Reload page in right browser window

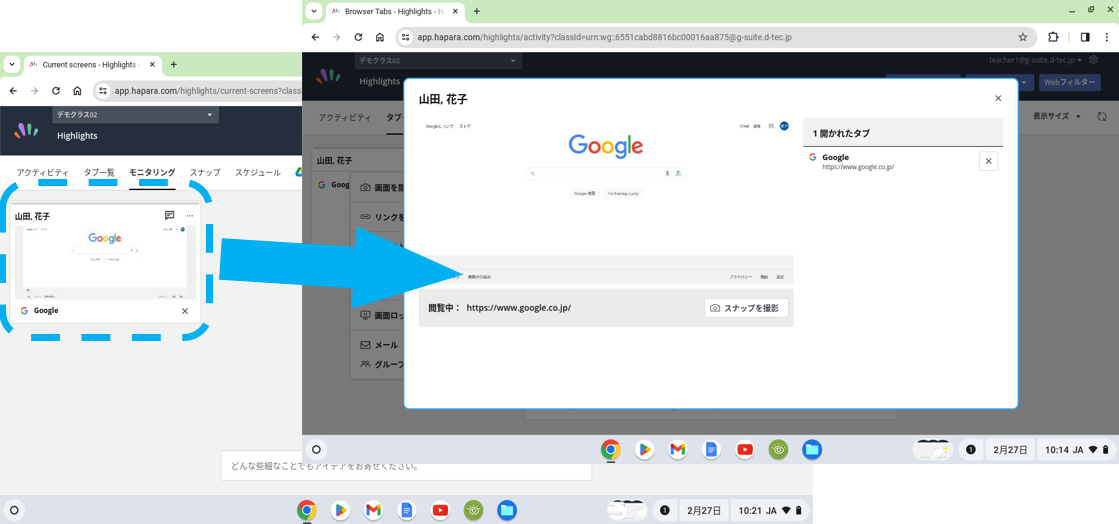pyautogui.click(x=358, y=37)
